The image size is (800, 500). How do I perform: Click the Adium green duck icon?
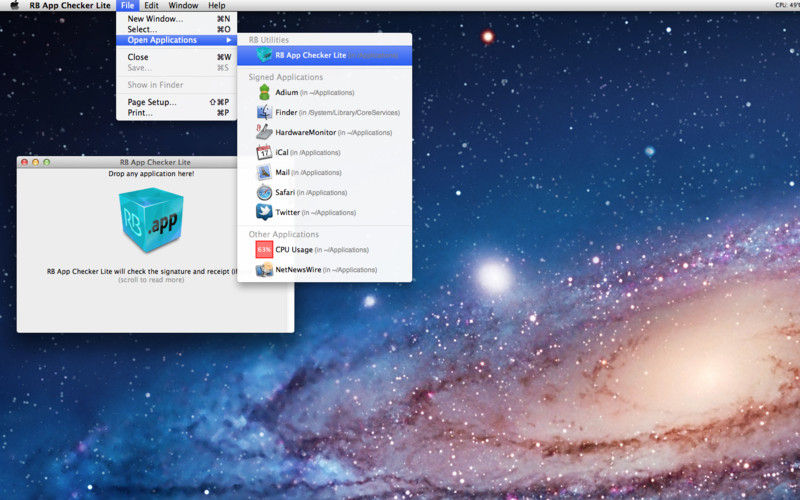264,92
